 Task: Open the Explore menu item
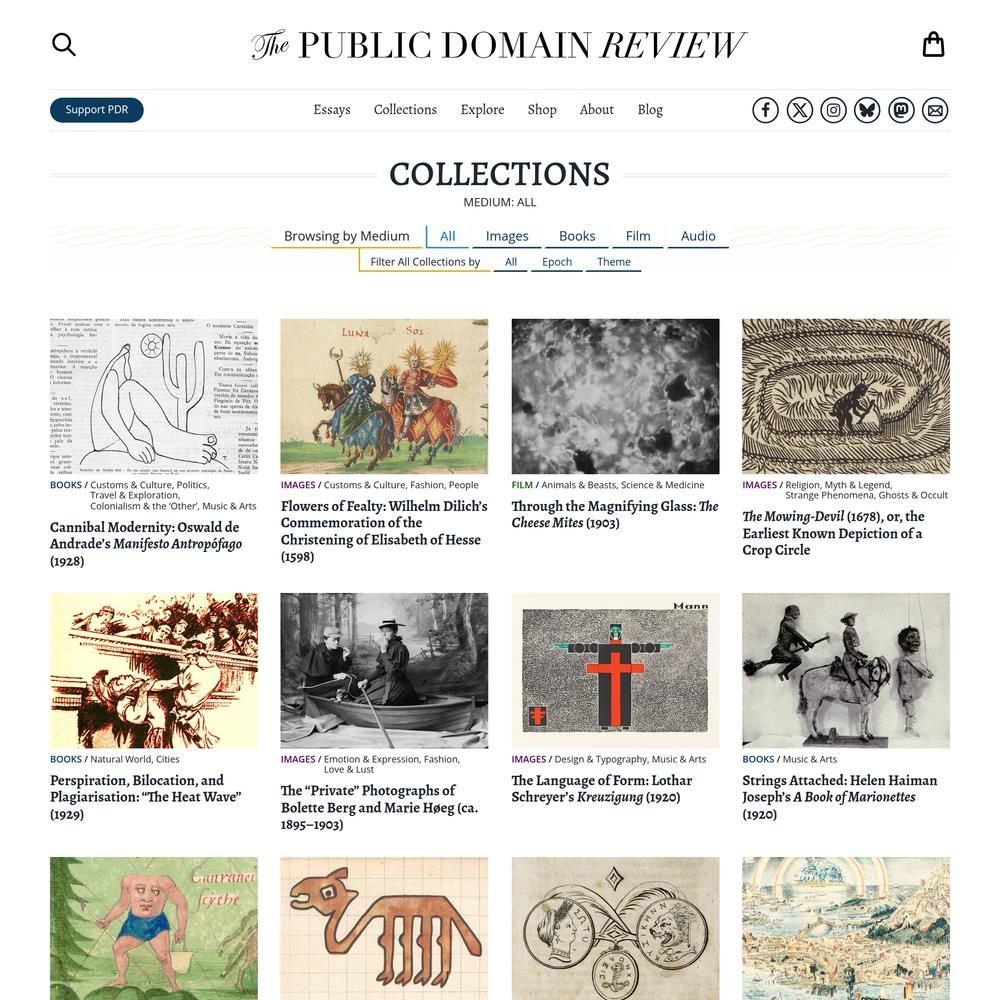click(482, 110)
